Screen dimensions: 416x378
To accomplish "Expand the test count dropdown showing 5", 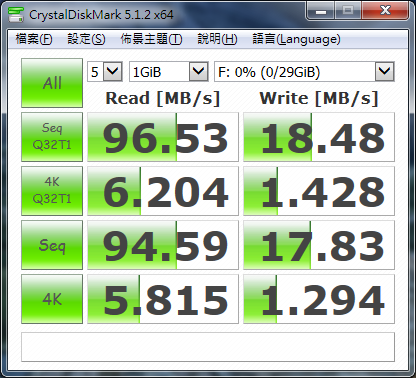I will click(x=113, y=71).
